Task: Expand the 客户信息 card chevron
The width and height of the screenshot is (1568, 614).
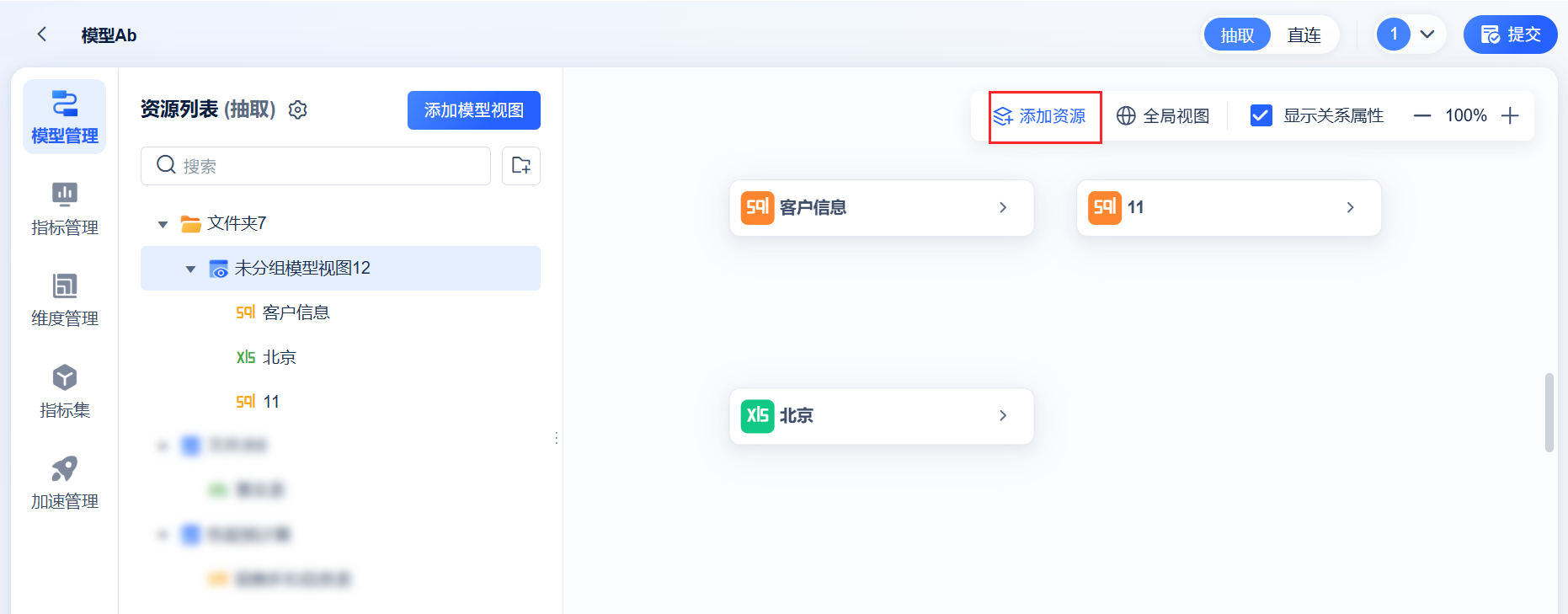Action: [1003, 208]
